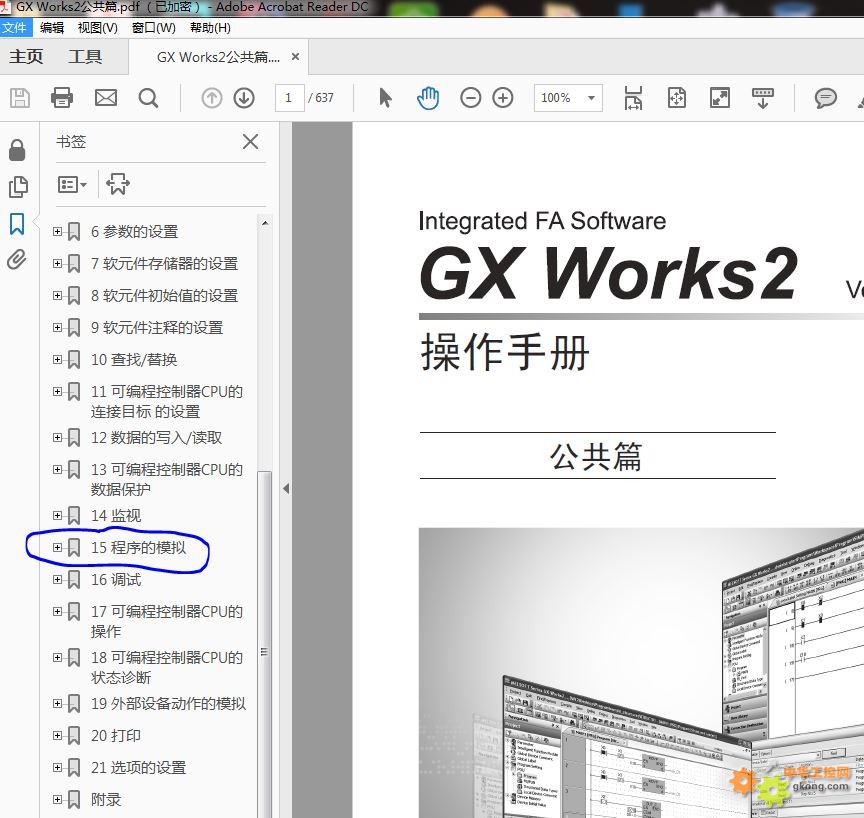Fit one full page to window
864x818 pixels.
677,98
